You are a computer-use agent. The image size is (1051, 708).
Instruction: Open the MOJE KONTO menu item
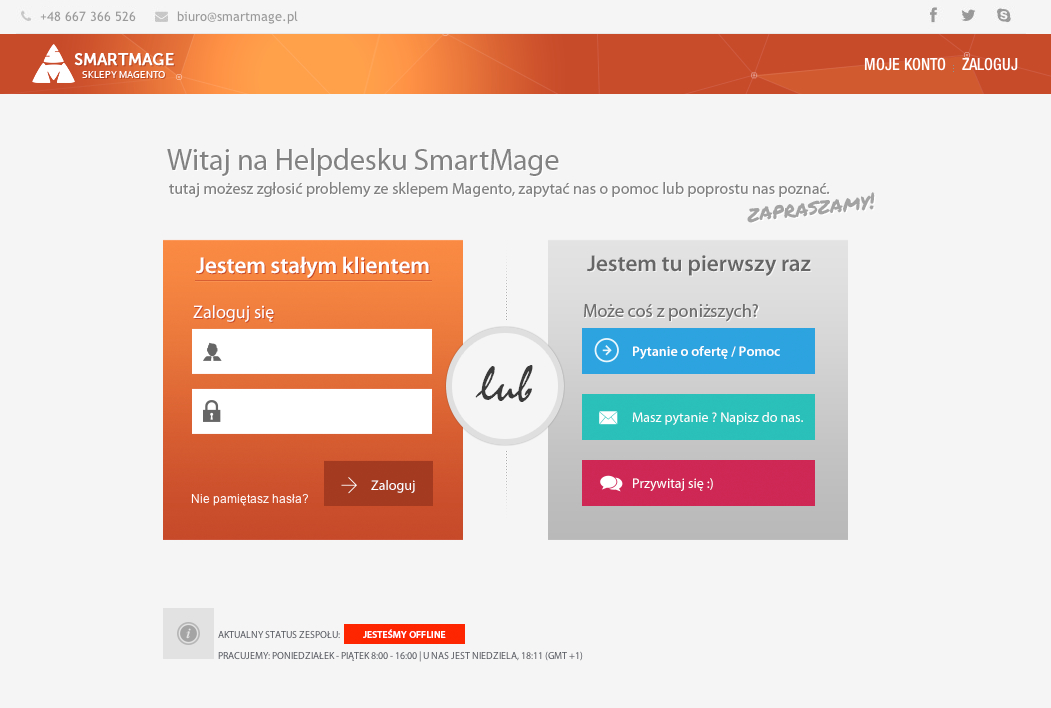tap(904, 64)
